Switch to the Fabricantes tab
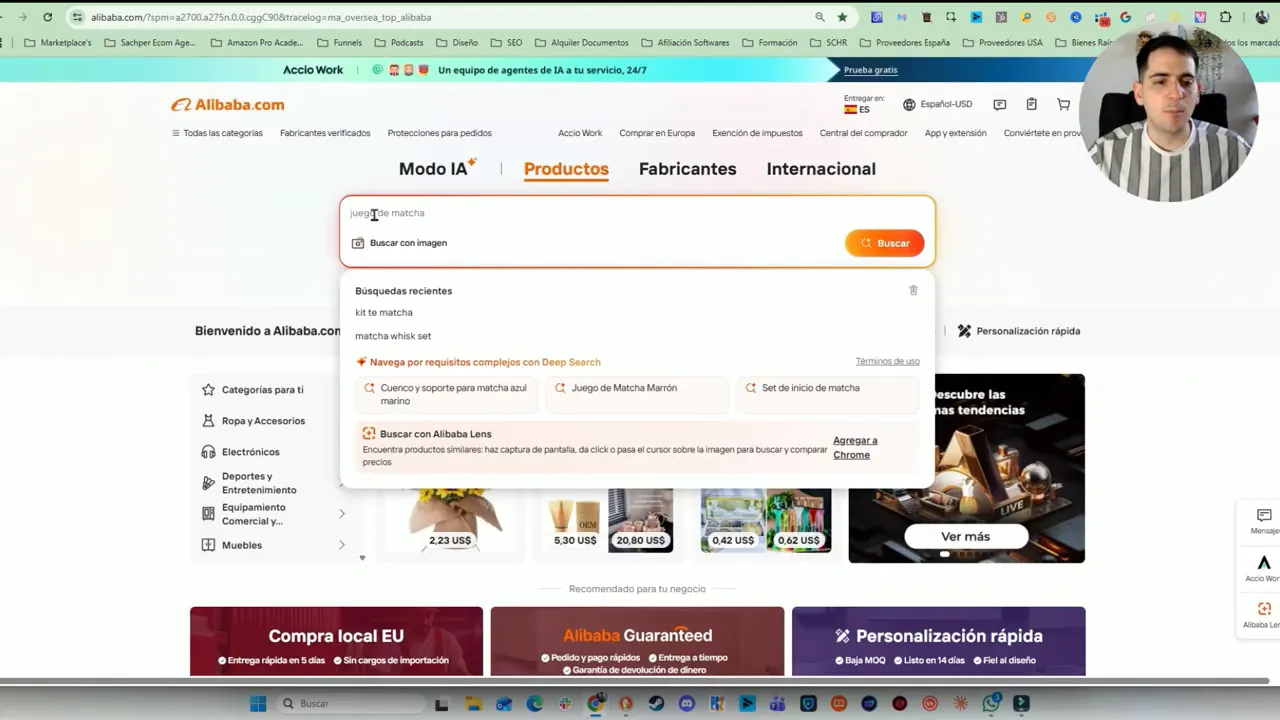The image size is (1280, 720). tap(688, 169)
